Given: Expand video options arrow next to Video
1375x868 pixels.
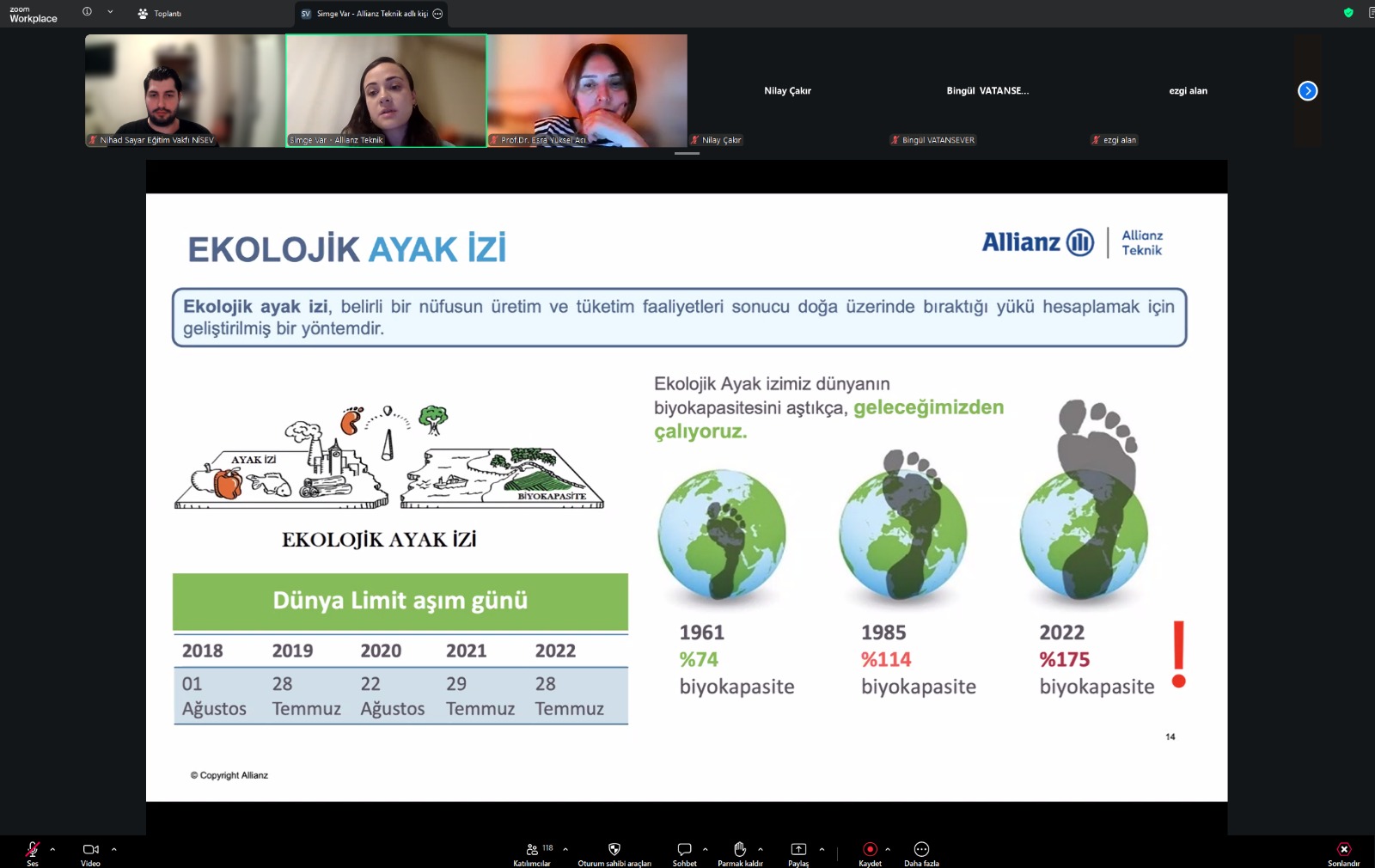Looking at the screenshot, I should coord(113,849).
